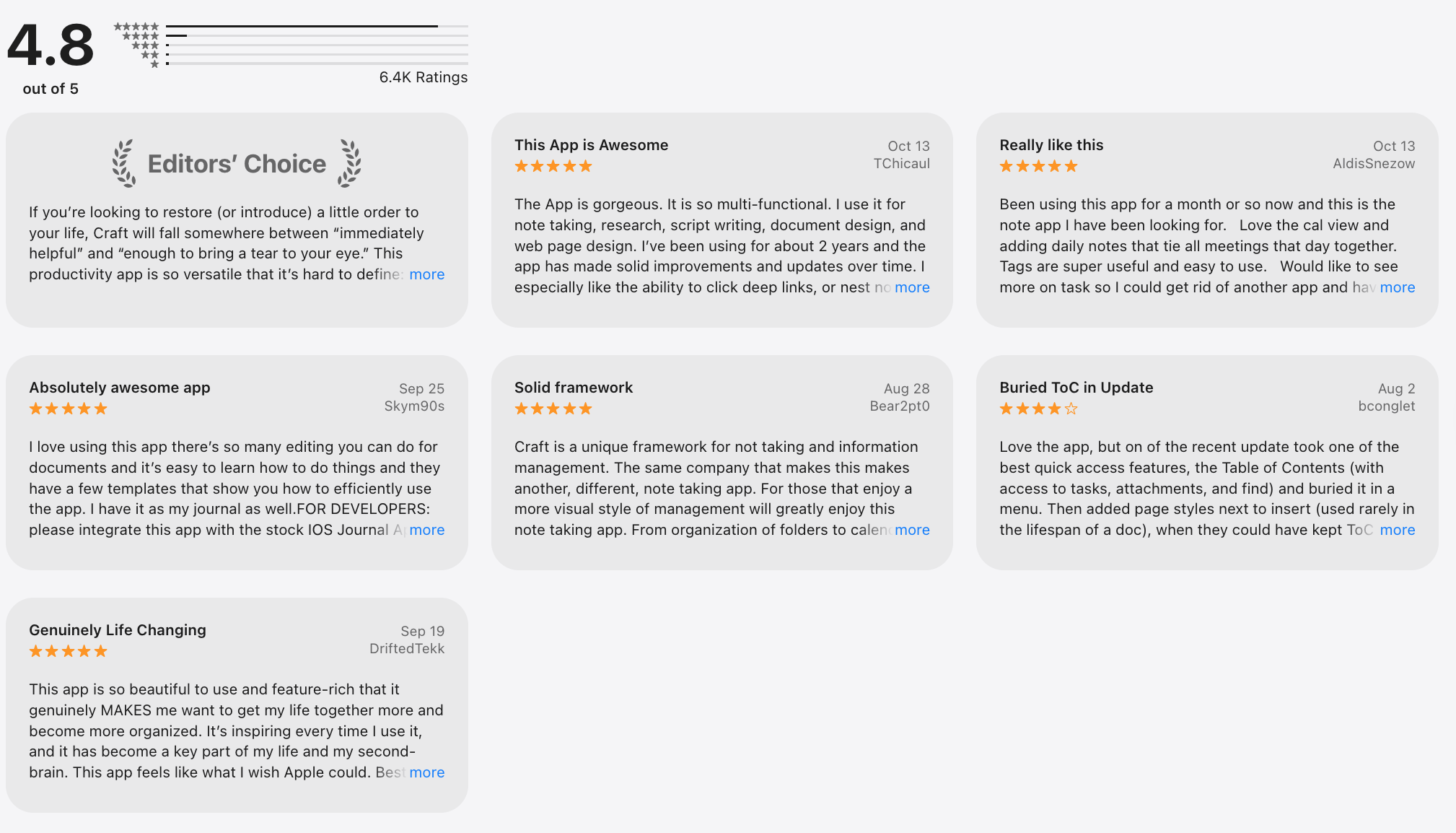
Task: Click the laurel icon beside Editors' Choice
Action: [x=123, y=162]
